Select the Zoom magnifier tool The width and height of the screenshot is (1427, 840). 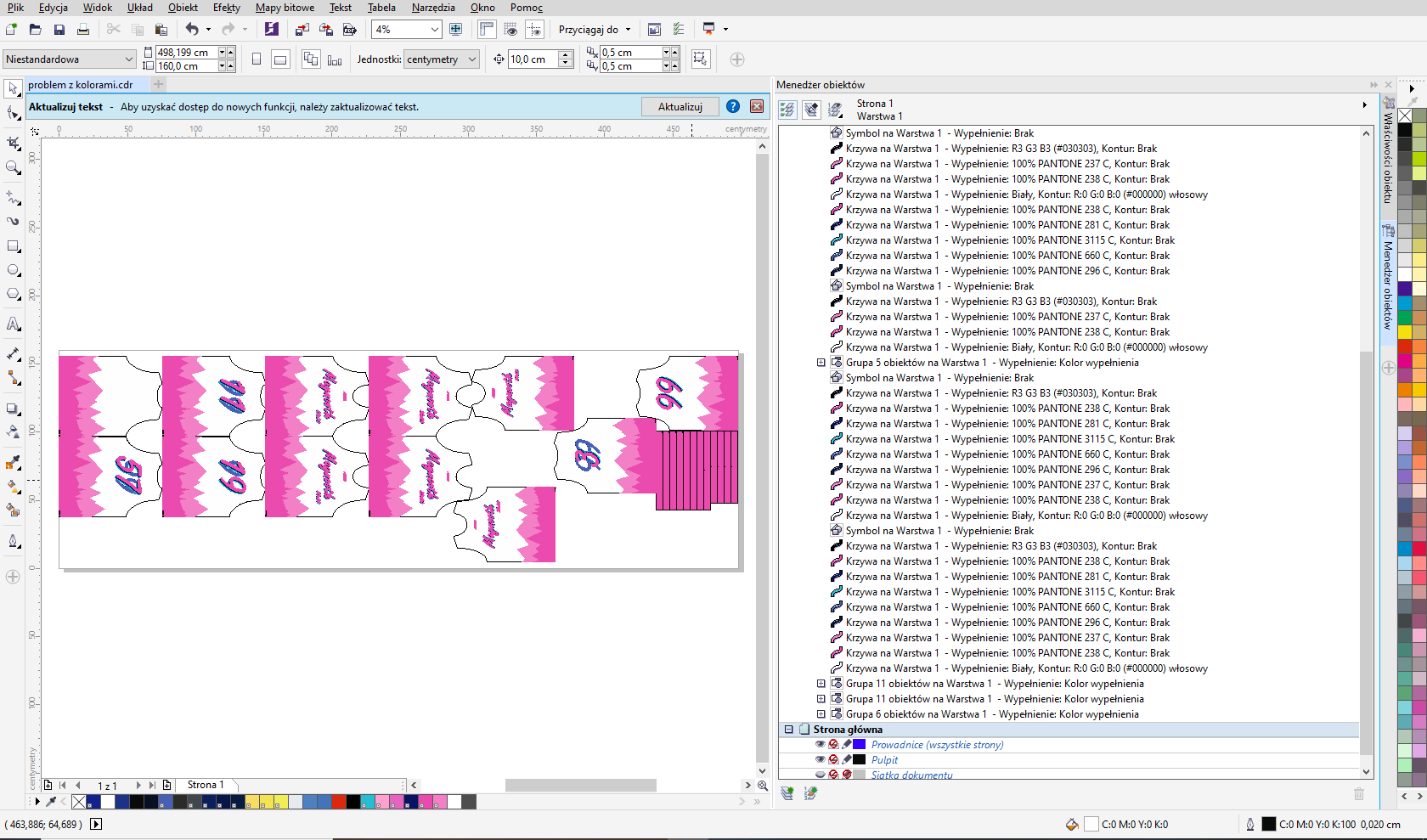click(14, 168)
